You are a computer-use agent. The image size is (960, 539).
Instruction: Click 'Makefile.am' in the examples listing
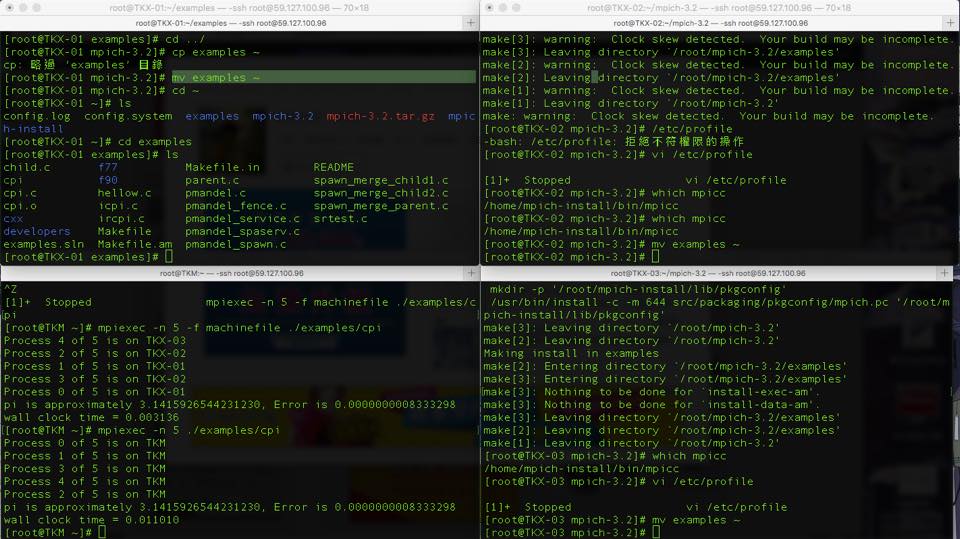point(135,244)
